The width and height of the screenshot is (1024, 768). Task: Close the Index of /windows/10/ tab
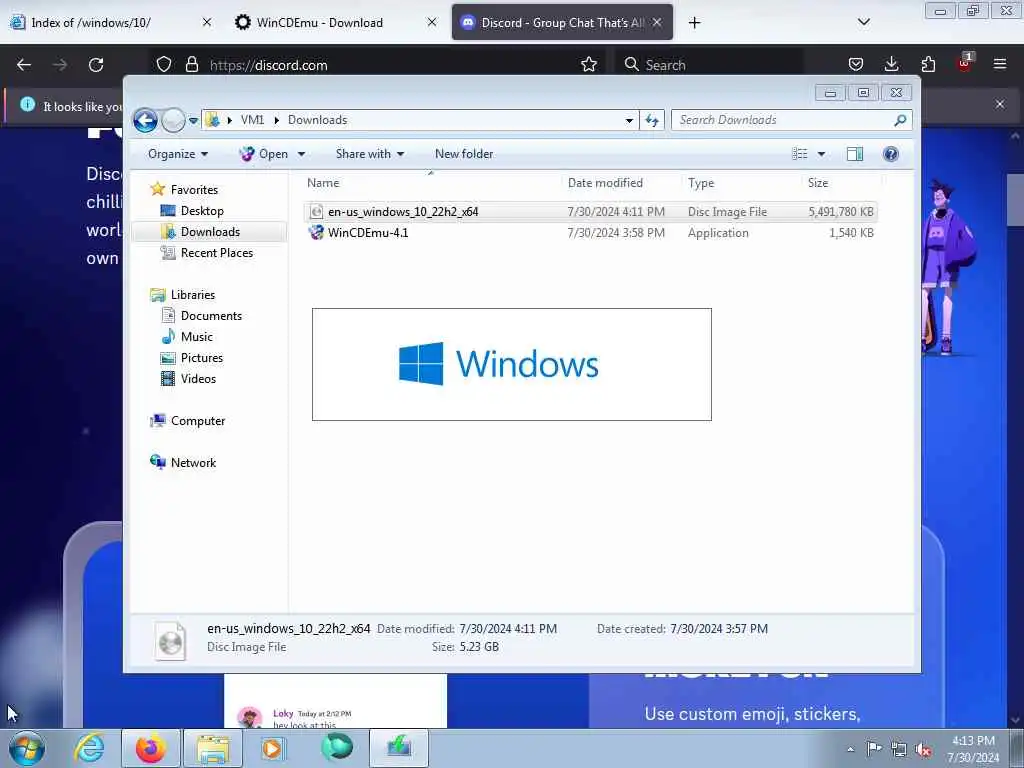click(206, 22)
